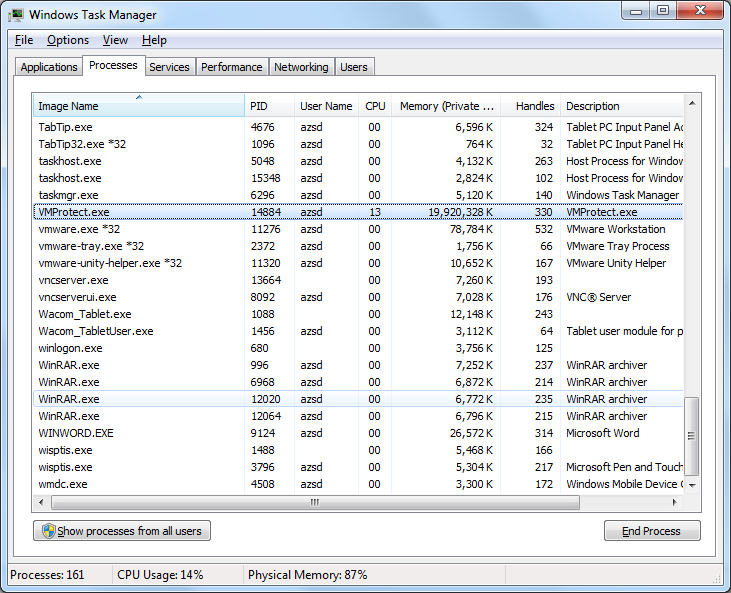The height and width of the screenshot is (593, 731).
Task: Click the vertical scrollbar down arrow
Action: coord(692,486)
